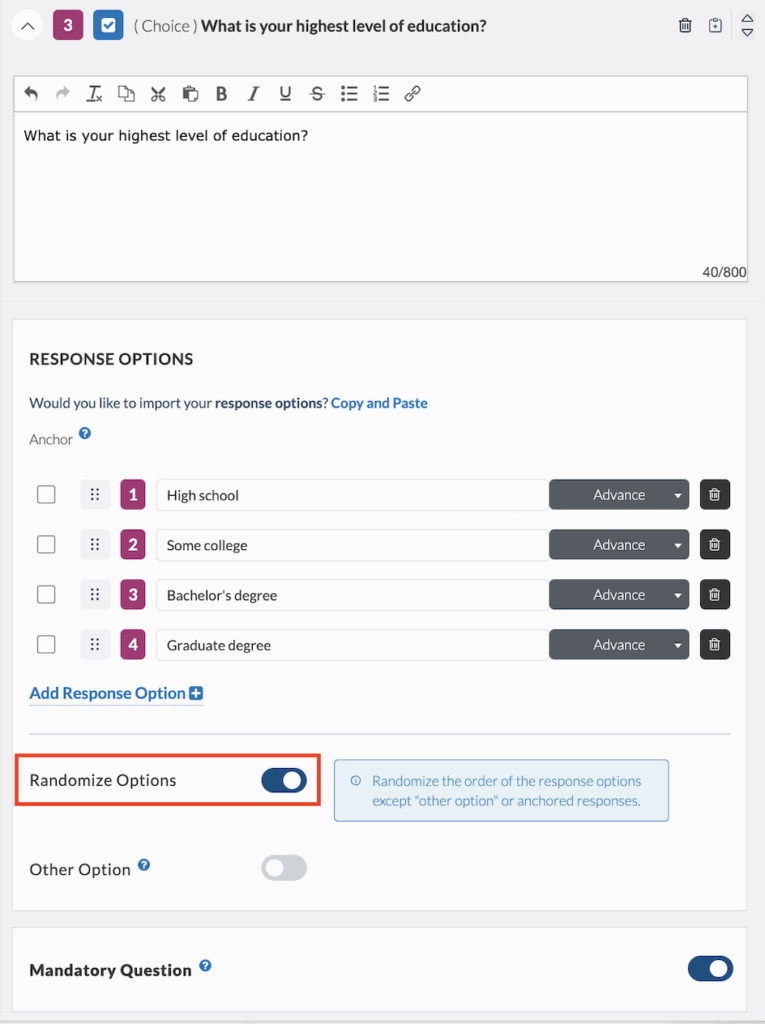Click the insert link icon
The image size is (765, 1024).
412,93
